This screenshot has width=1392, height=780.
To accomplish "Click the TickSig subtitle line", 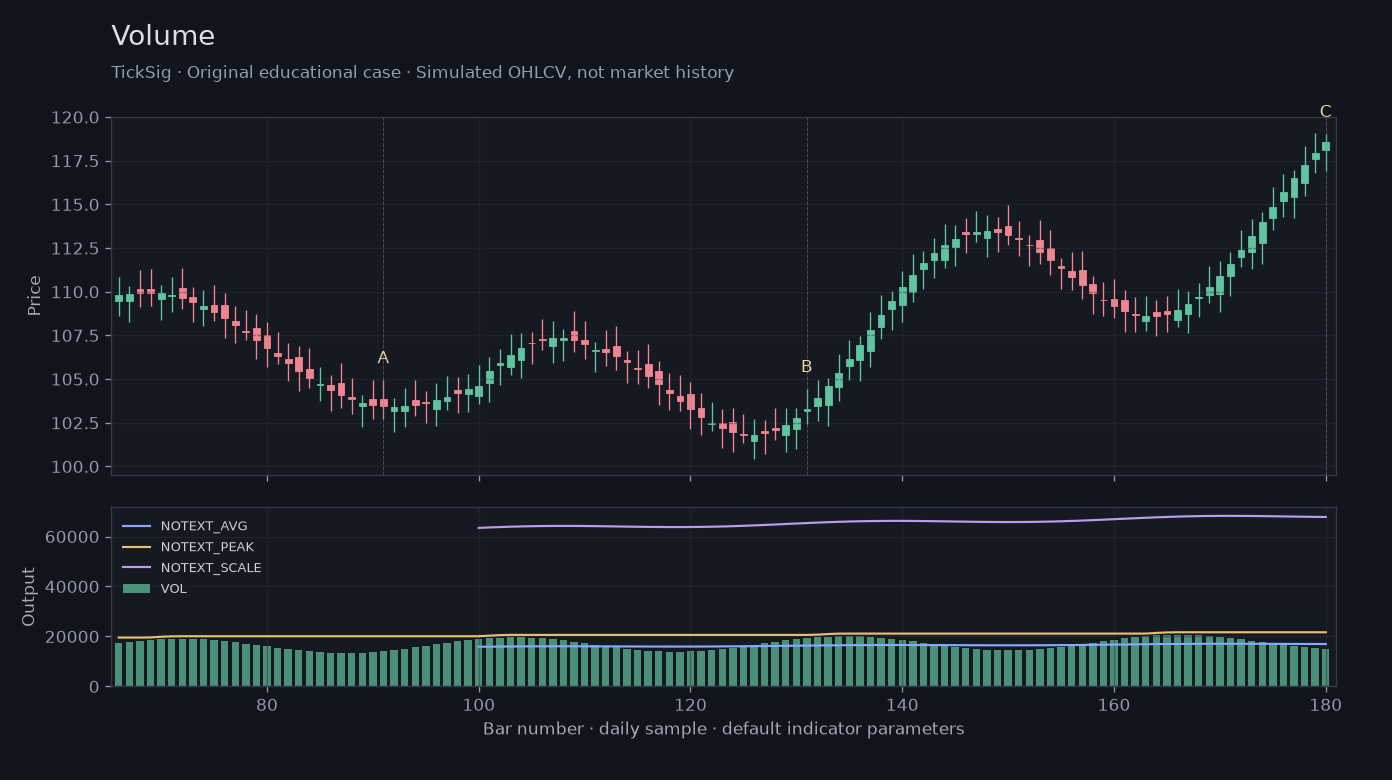I will 422,73.
